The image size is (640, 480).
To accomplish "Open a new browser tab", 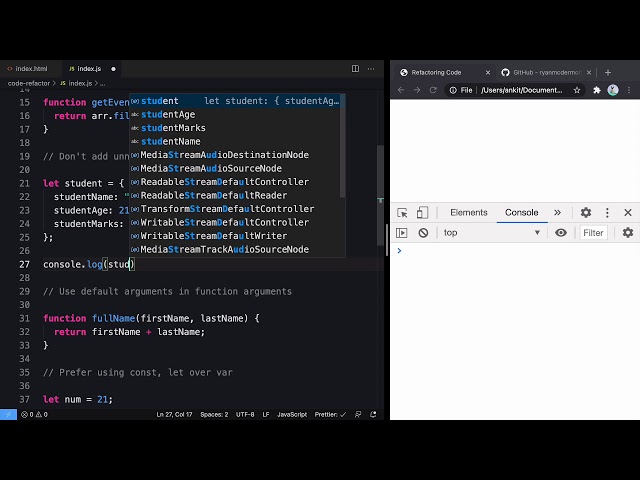I will pos(608,72).
